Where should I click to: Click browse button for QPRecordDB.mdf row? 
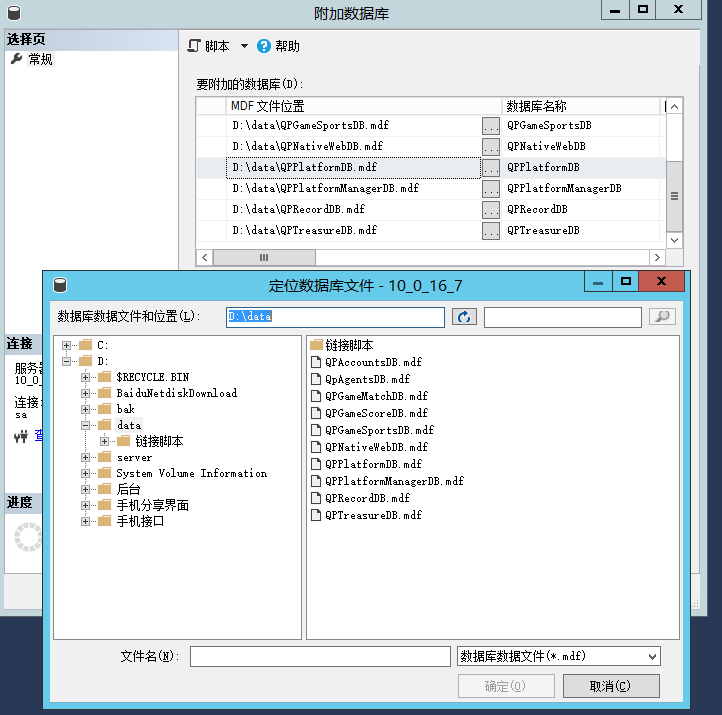pos(491,209)
